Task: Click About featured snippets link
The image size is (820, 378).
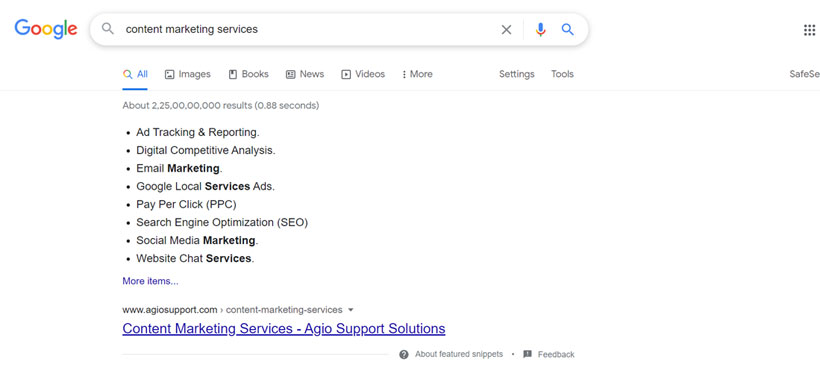Action: [459, 354]
